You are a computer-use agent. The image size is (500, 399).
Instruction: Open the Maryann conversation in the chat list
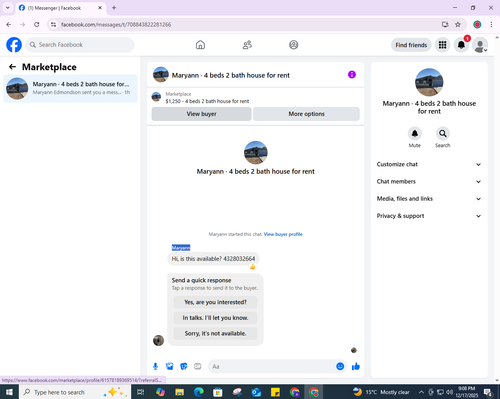click(70, 88)
